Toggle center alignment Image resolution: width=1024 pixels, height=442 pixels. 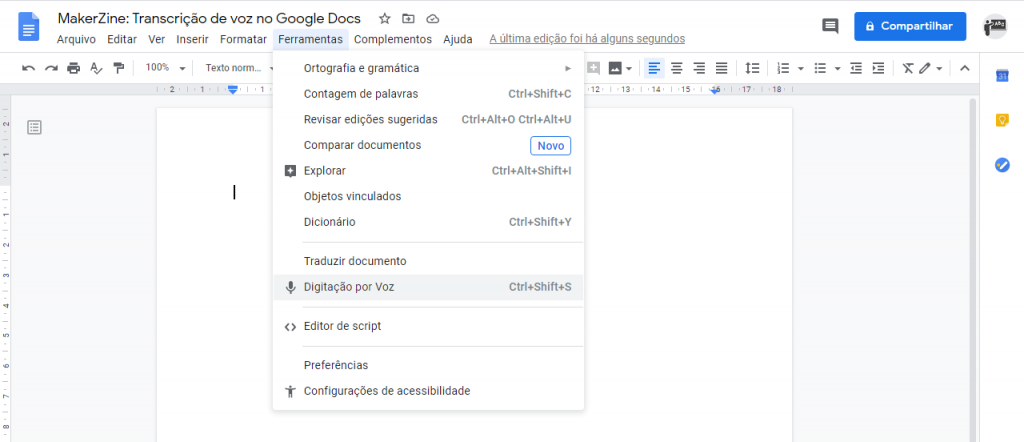(677, 68)
